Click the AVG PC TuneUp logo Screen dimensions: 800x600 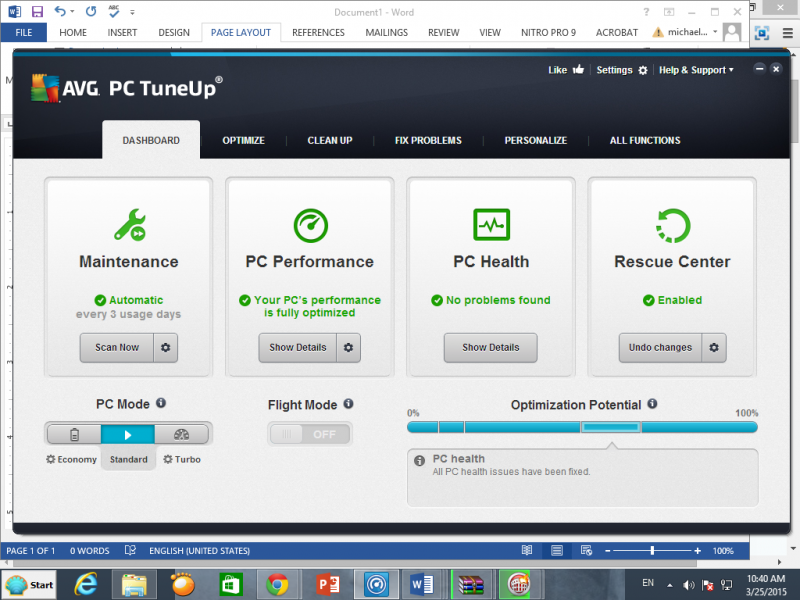click(127, 88)
